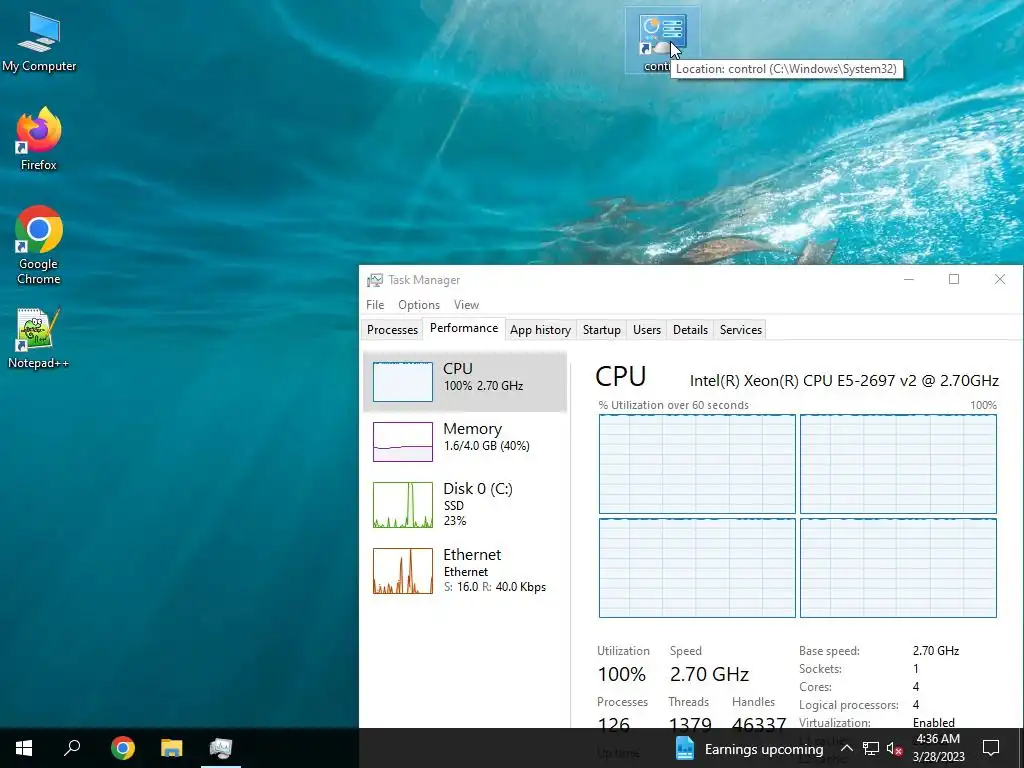Click the Task Manager title bar icon
The image size is (1024, 768).
(x=375, y=280)
